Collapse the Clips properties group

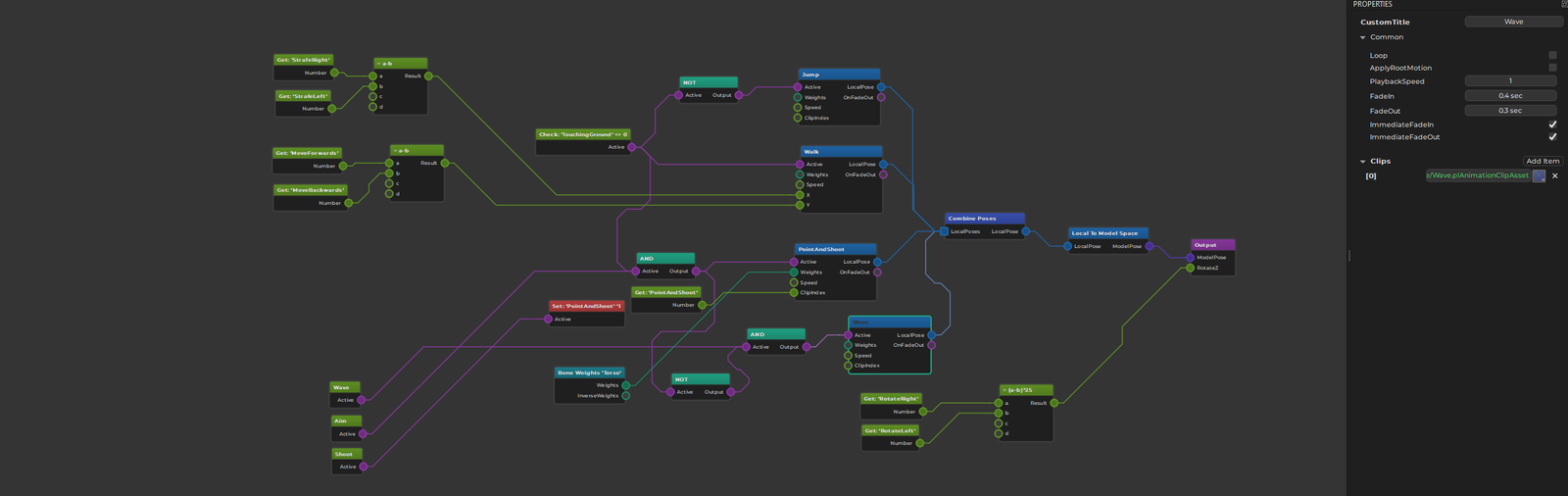tap(1362, 161)
